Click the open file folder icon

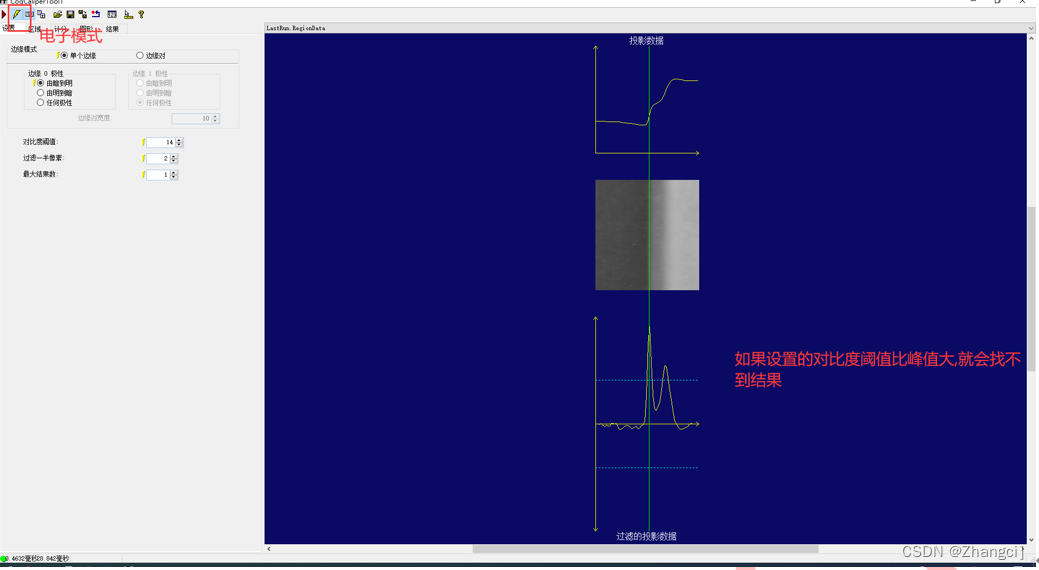(x=58, y=14)
